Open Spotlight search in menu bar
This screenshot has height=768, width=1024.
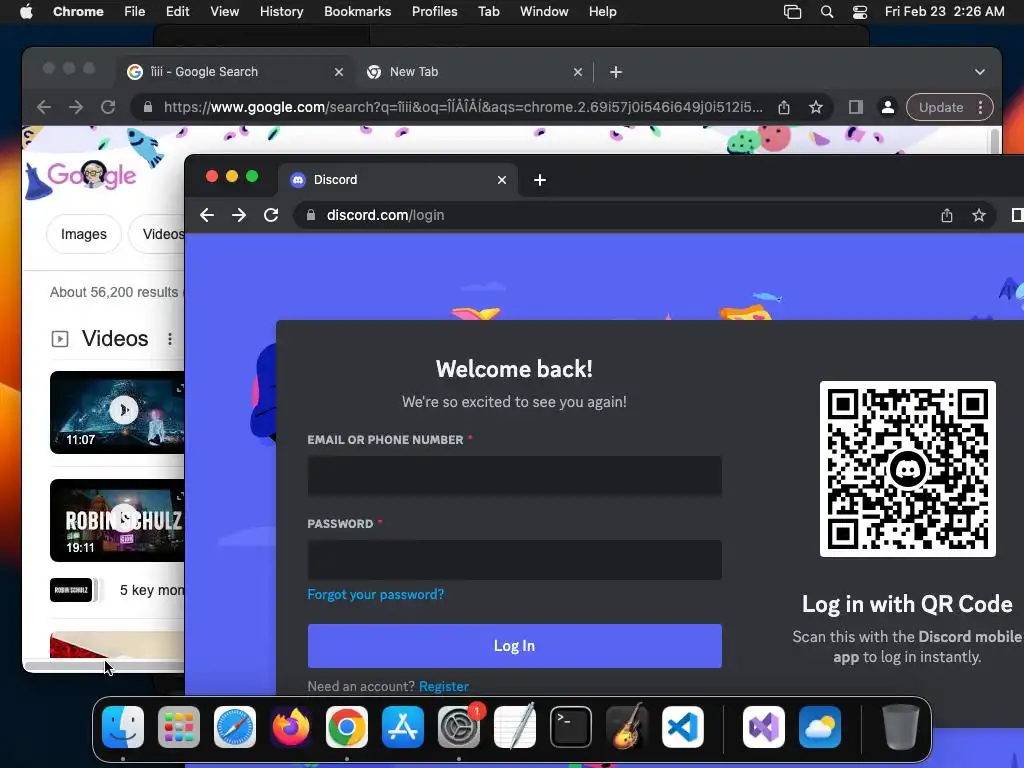(x=827, y=12)
